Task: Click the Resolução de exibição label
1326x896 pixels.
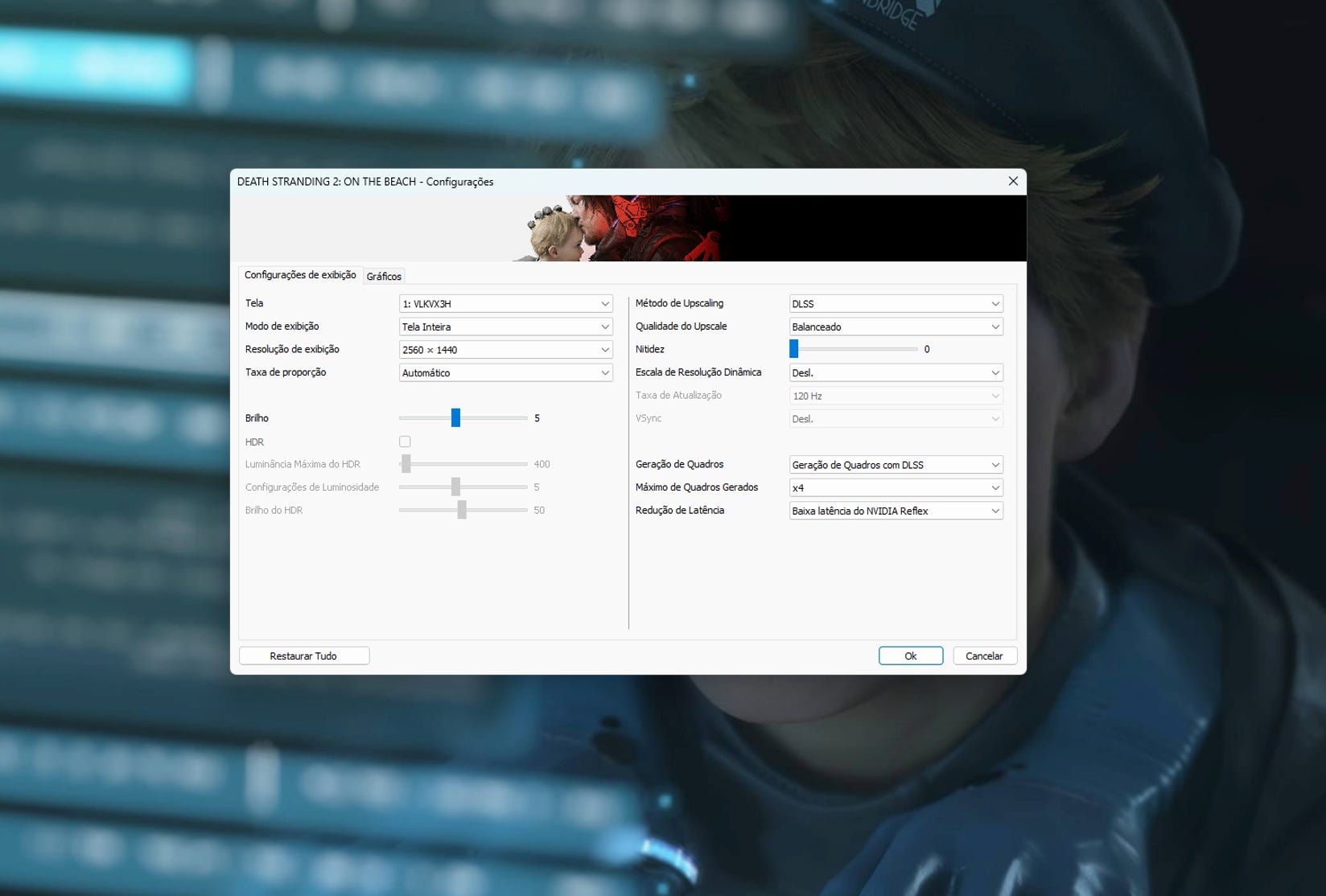Action: (292, 349)
